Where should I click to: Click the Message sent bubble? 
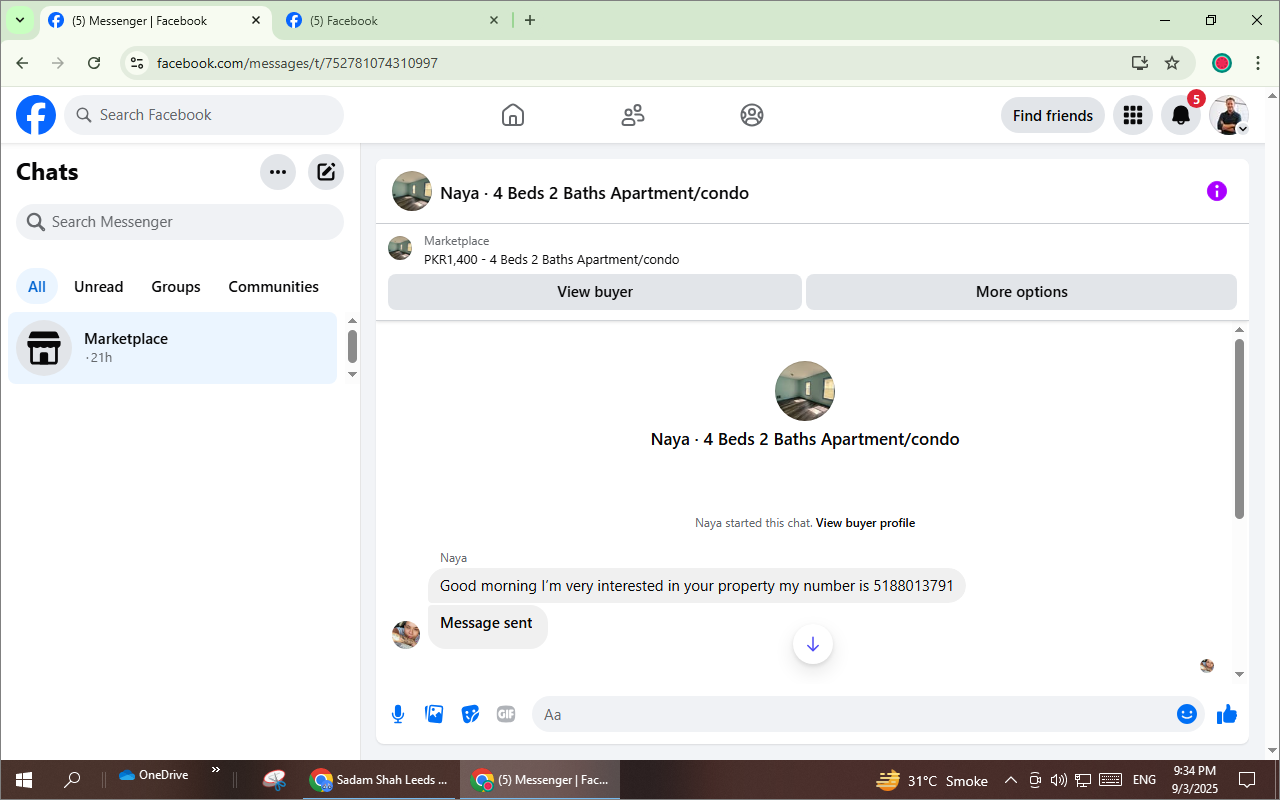tap(488, 626)
